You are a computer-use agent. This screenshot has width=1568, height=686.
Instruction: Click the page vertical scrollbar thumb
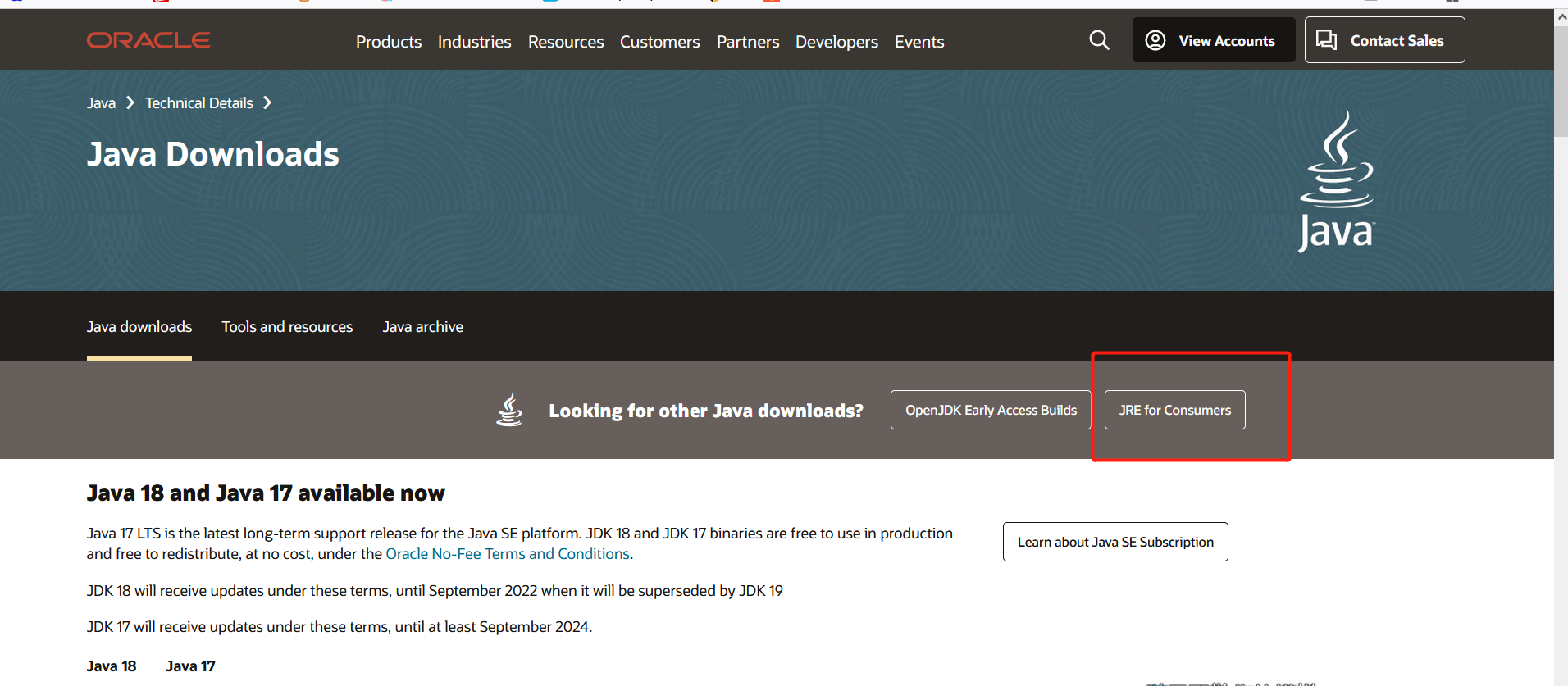[x=1561, y=80]
